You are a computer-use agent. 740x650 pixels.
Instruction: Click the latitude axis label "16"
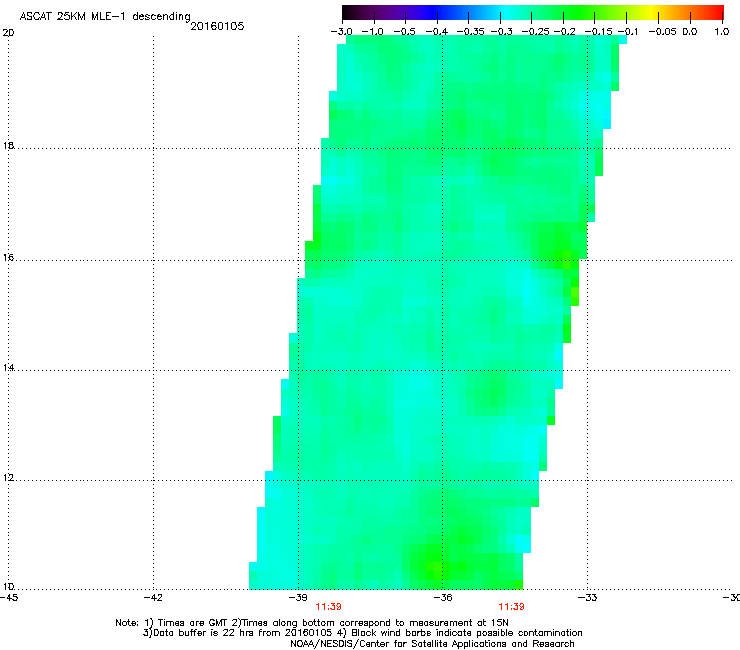coord(8,258)
